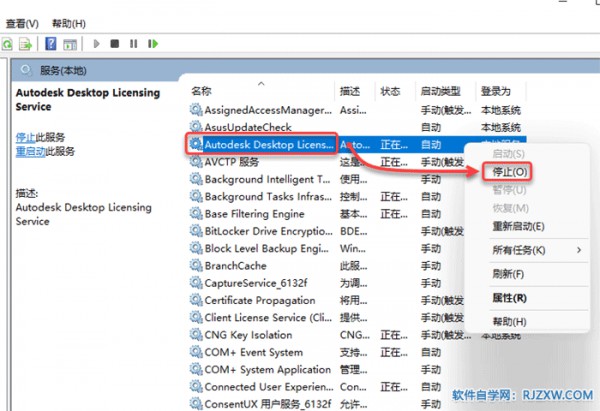600x411 pixels.
Task: Expand the 所有任务(K) submenu arrow
Action: (579, 250)
